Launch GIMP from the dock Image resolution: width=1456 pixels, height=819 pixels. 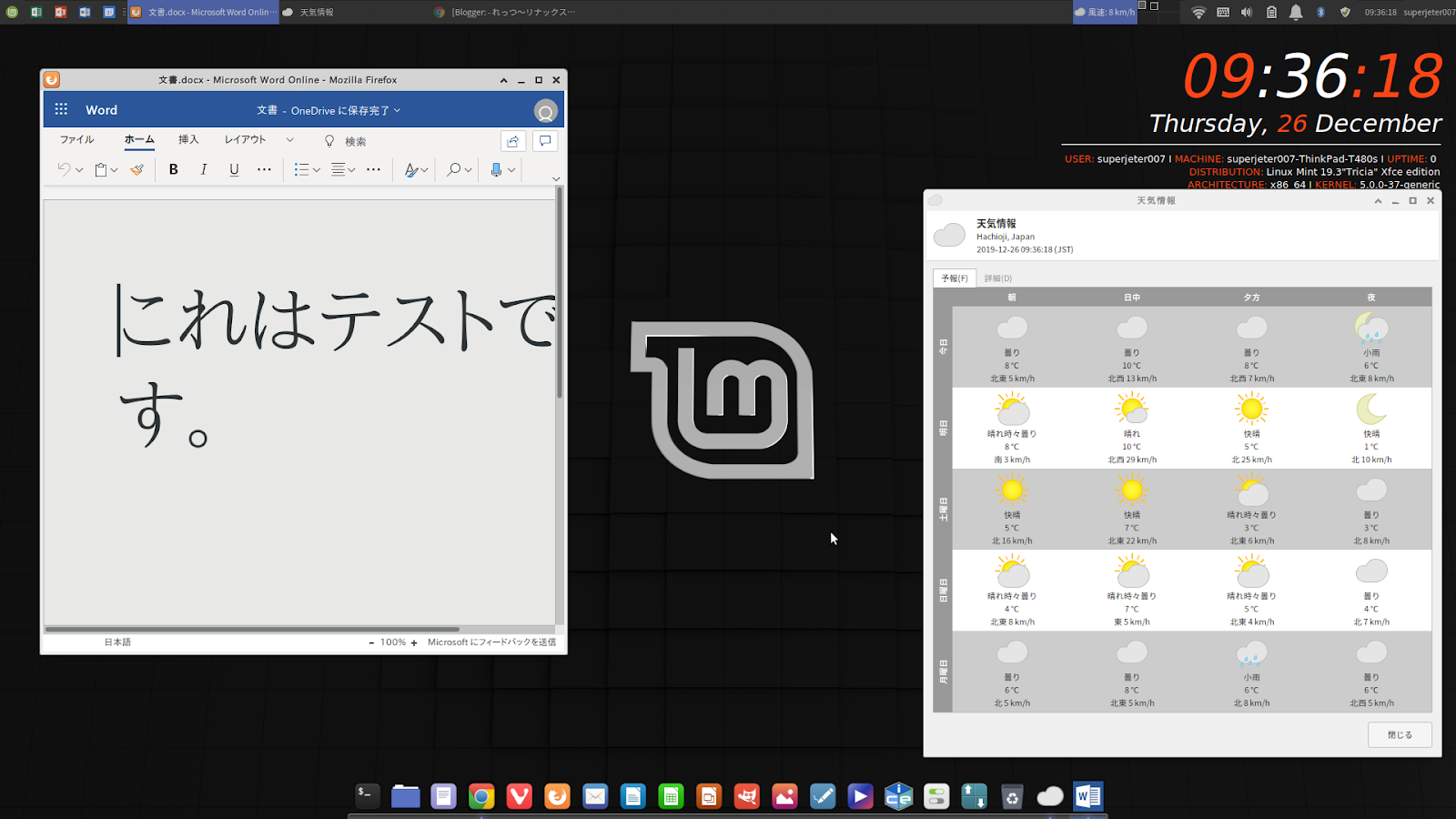pyautogui.click(x=747, y=797)
